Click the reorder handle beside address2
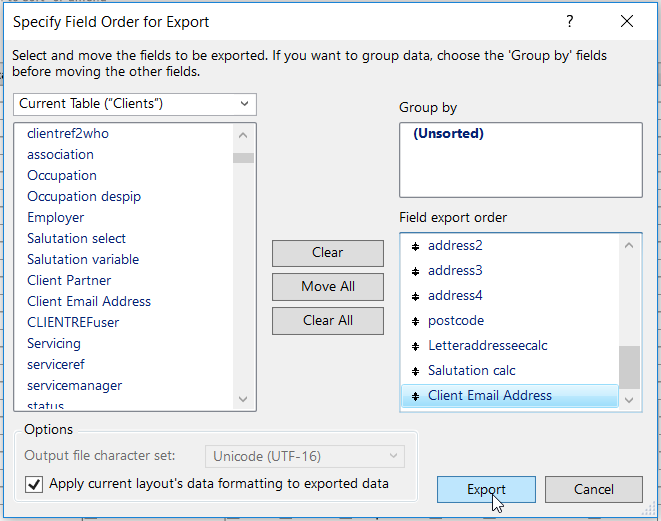 [x=415, y=246]
